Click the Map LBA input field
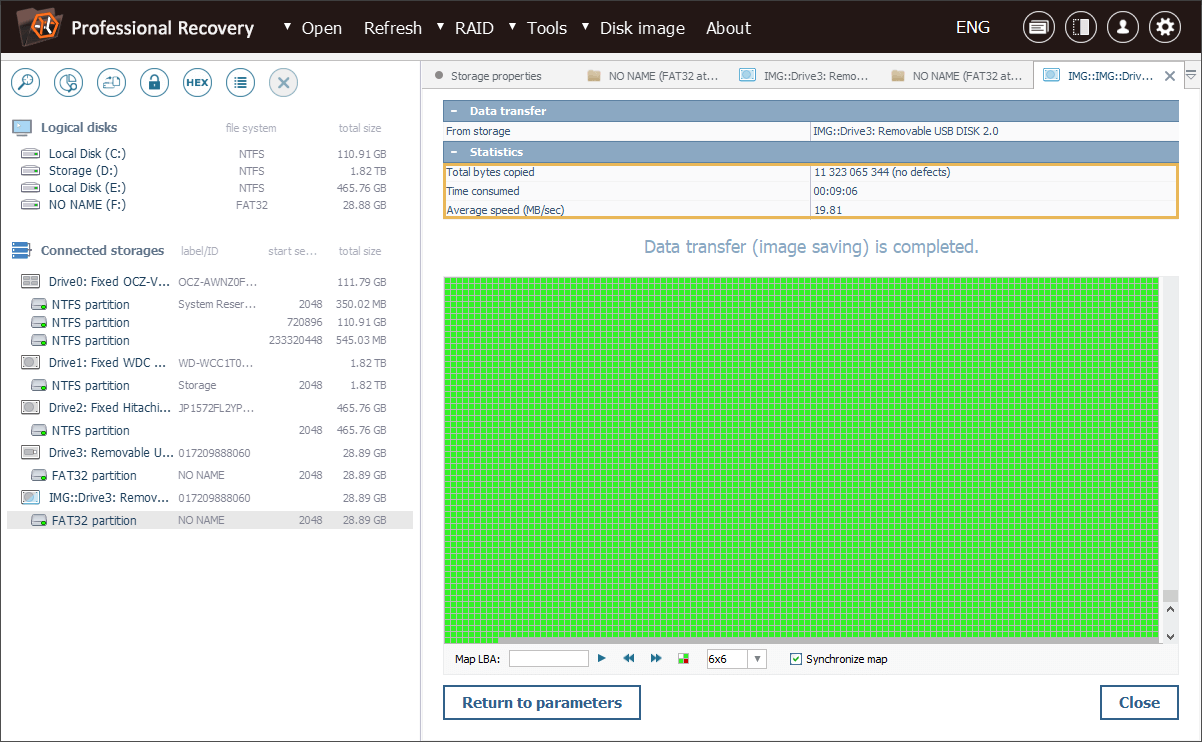This screenshot has height=742, width=1202. click(548, 659)
